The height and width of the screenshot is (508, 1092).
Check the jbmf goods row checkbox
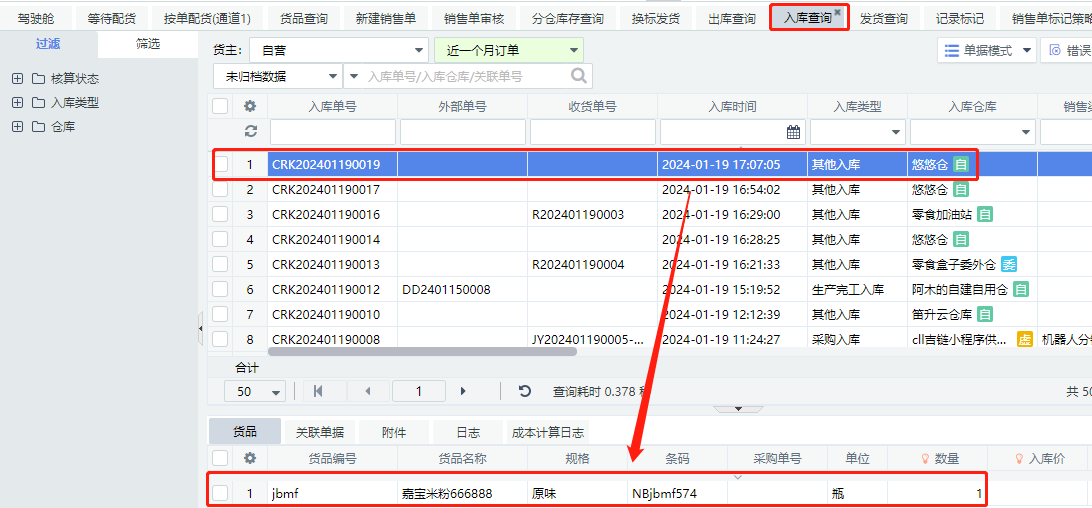[x=220, y=492]
